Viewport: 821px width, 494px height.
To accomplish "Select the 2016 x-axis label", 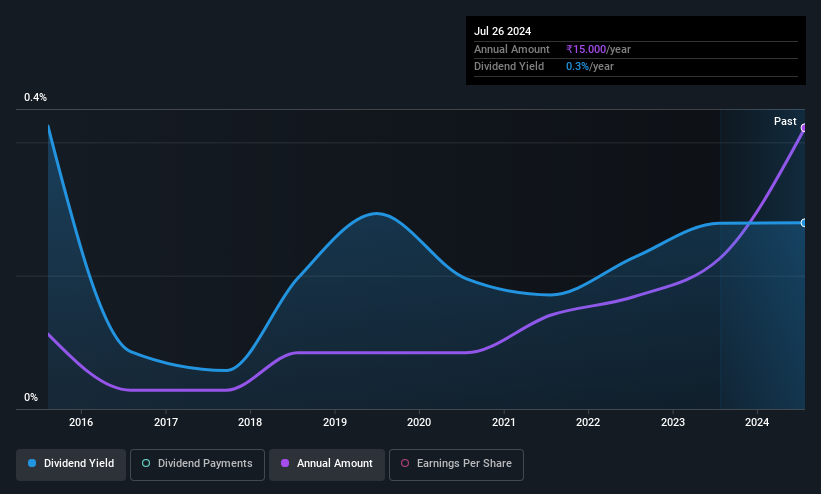I will coord(81,422).
